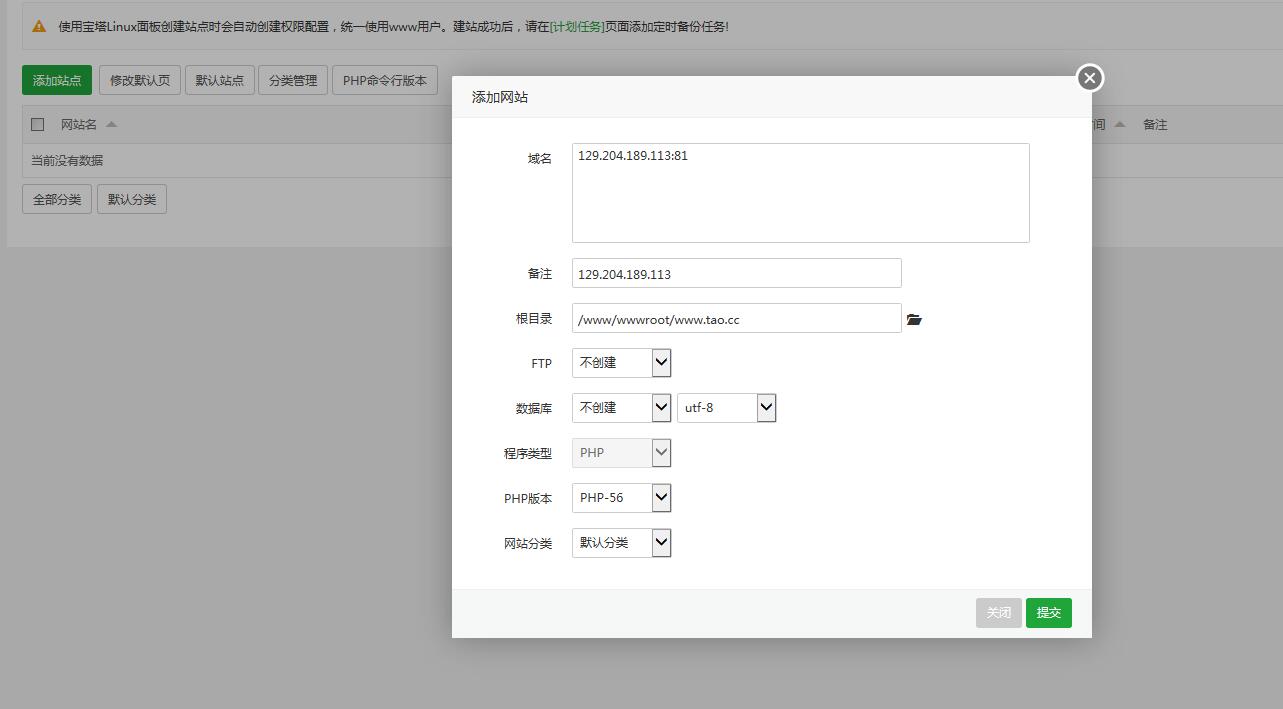Open the PHP版本 dropdown
Image resolution: width=1283 pixels, height=709 pixels.
[x=621, y=498]
